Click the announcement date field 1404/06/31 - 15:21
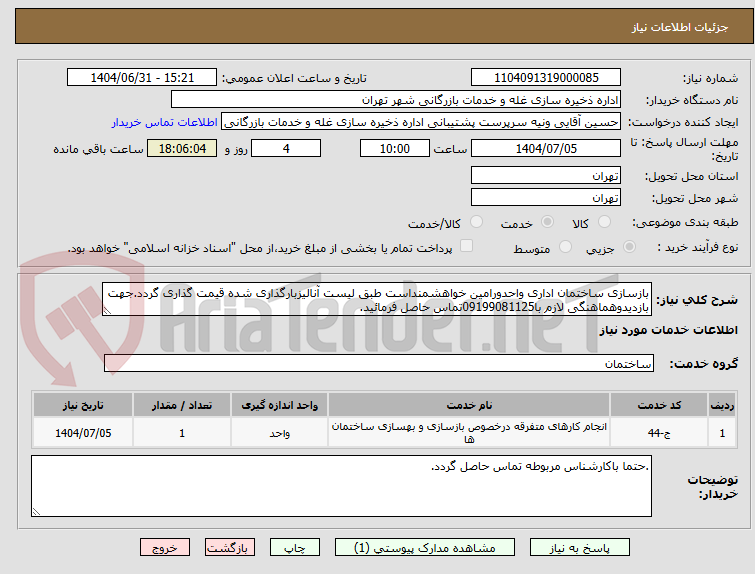The width and height of the screenshot is (755, 574). click(142, 78)
